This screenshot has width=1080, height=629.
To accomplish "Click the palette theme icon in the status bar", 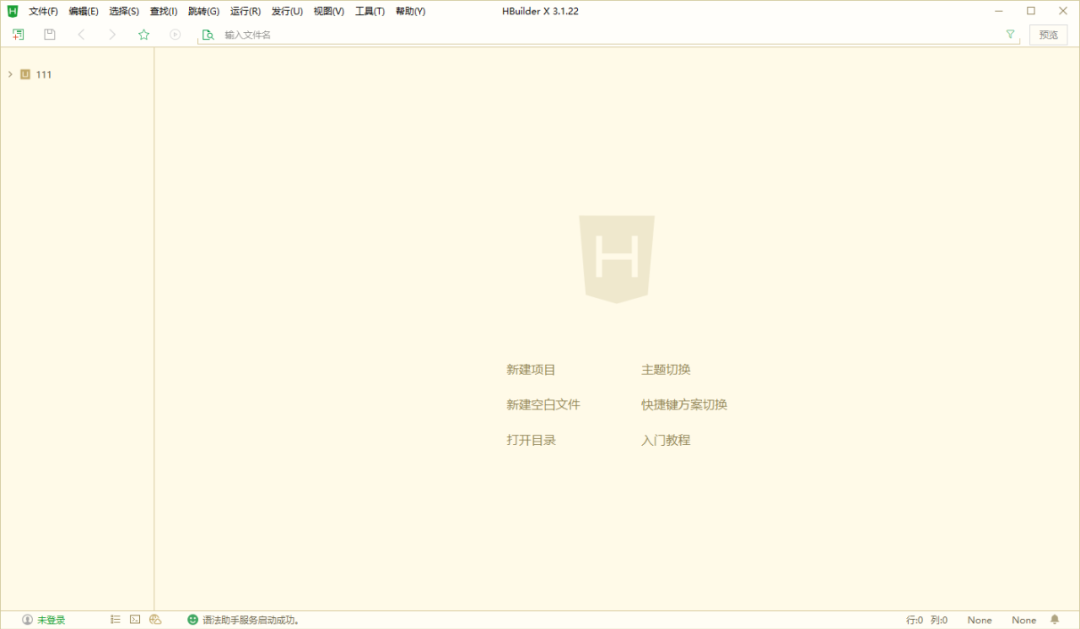I will [x=155, y=619].
